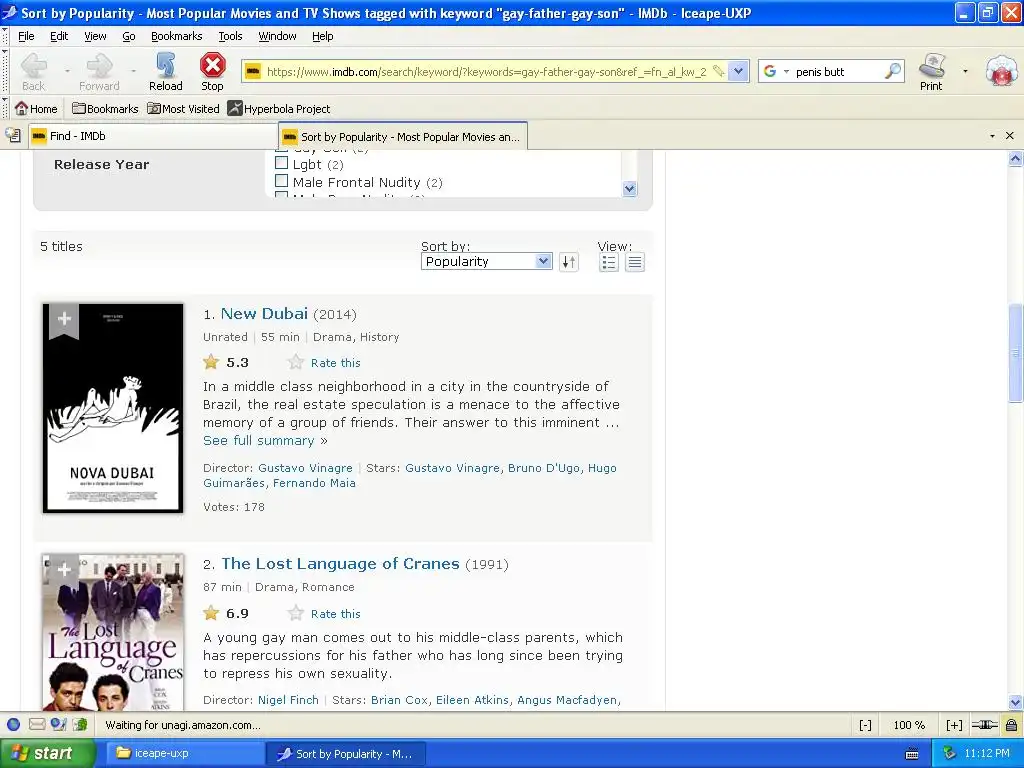Image resolution: width=1024 pixels, height=768 pixels.
Task: Click the Iceape throbber logo icon
Action: tap(1002, 71)
